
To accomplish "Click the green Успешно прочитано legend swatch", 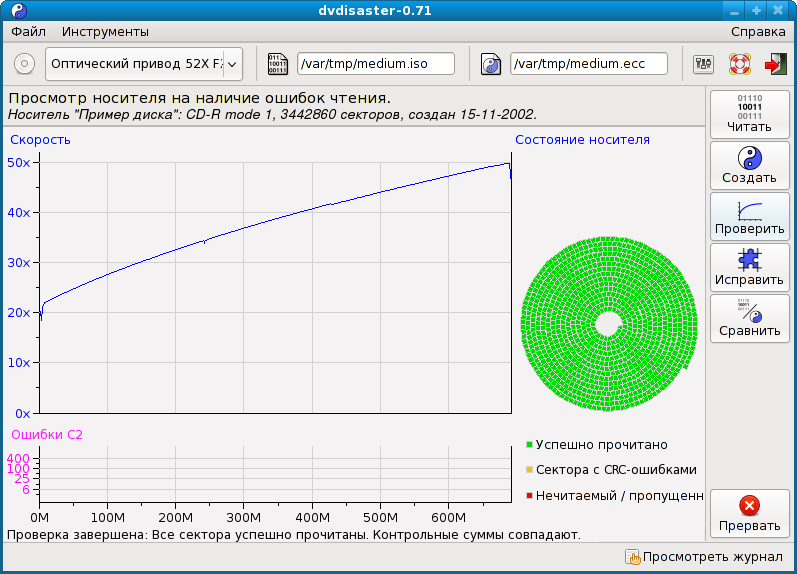I will 529,445.
